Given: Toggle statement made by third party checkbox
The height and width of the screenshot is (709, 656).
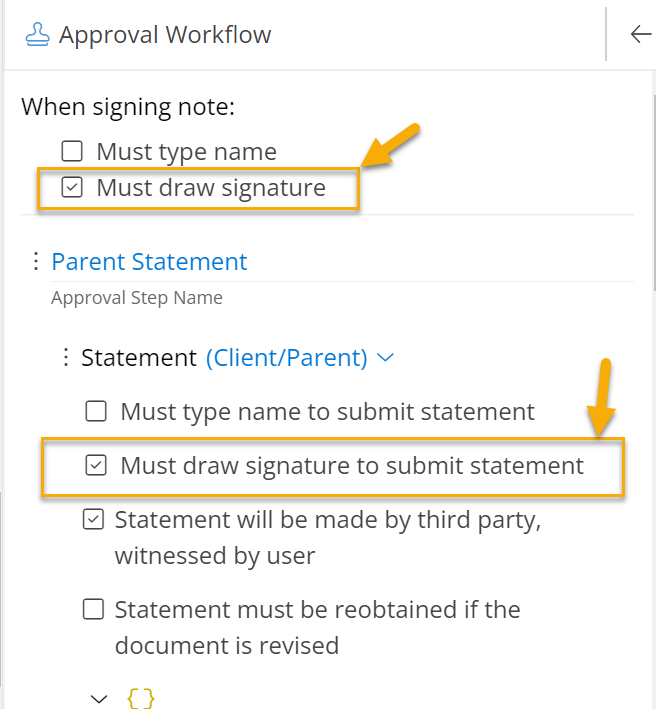Looking at the screenshot, I should click(x=93, y=519).
